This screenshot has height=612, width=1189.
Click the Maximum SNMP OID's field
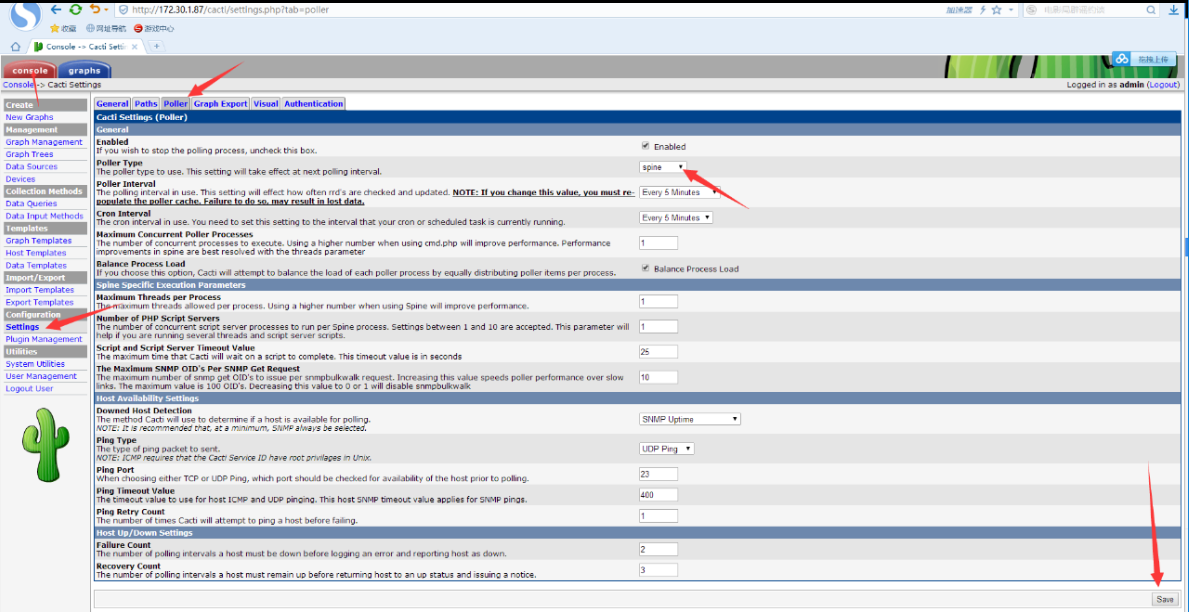658,376
